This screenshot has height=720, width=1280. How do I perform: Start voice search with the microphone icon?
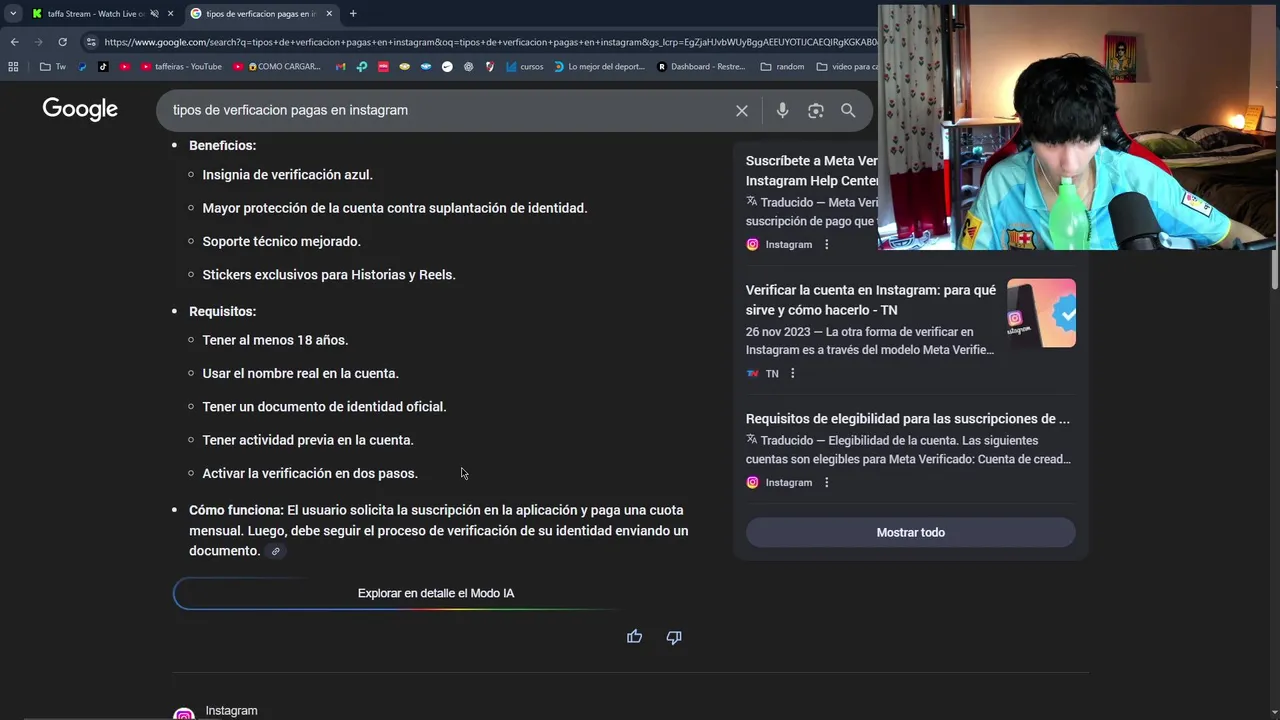[783, 111]
